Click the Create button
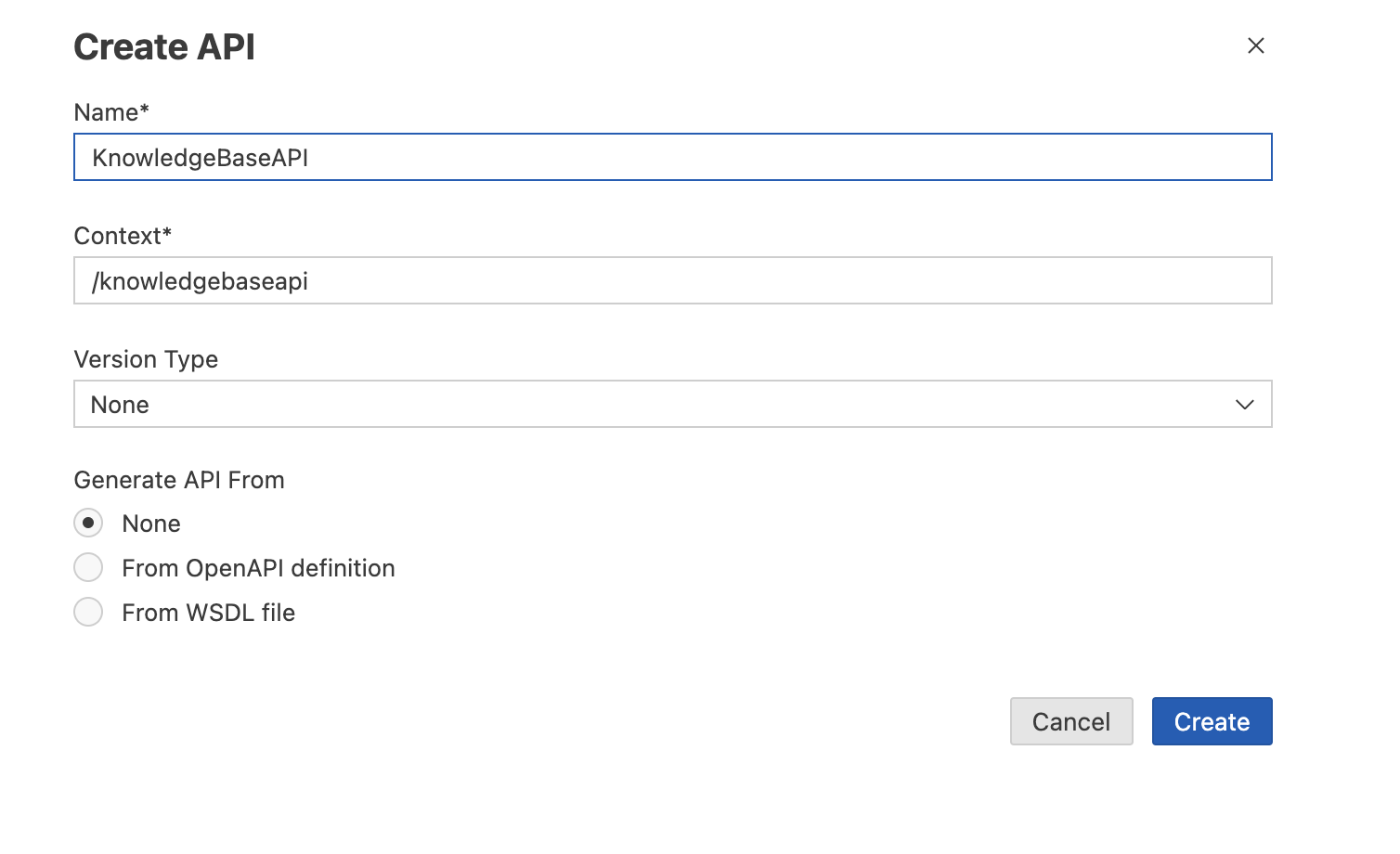This screenshot has width=1400, height=854. pyautogui.click(x=1212, y=721)
